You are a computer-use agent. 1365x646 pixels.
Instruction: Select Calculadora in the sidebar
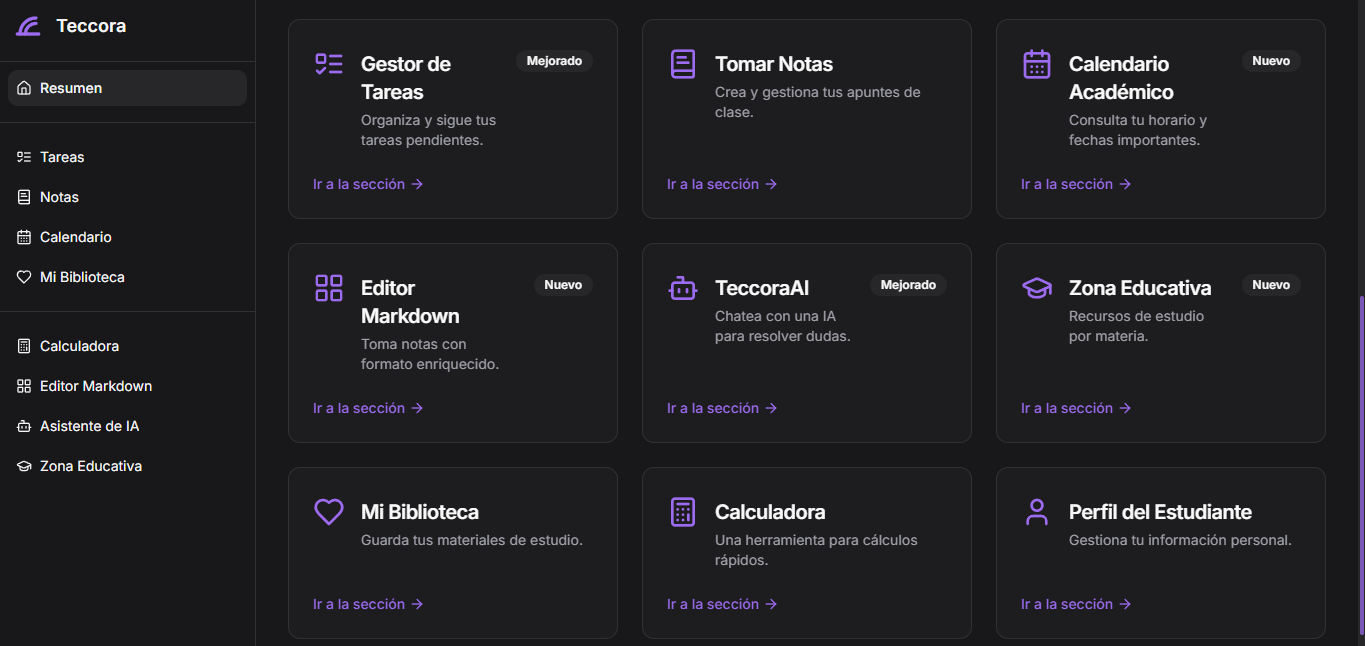[x=79, y=346]
